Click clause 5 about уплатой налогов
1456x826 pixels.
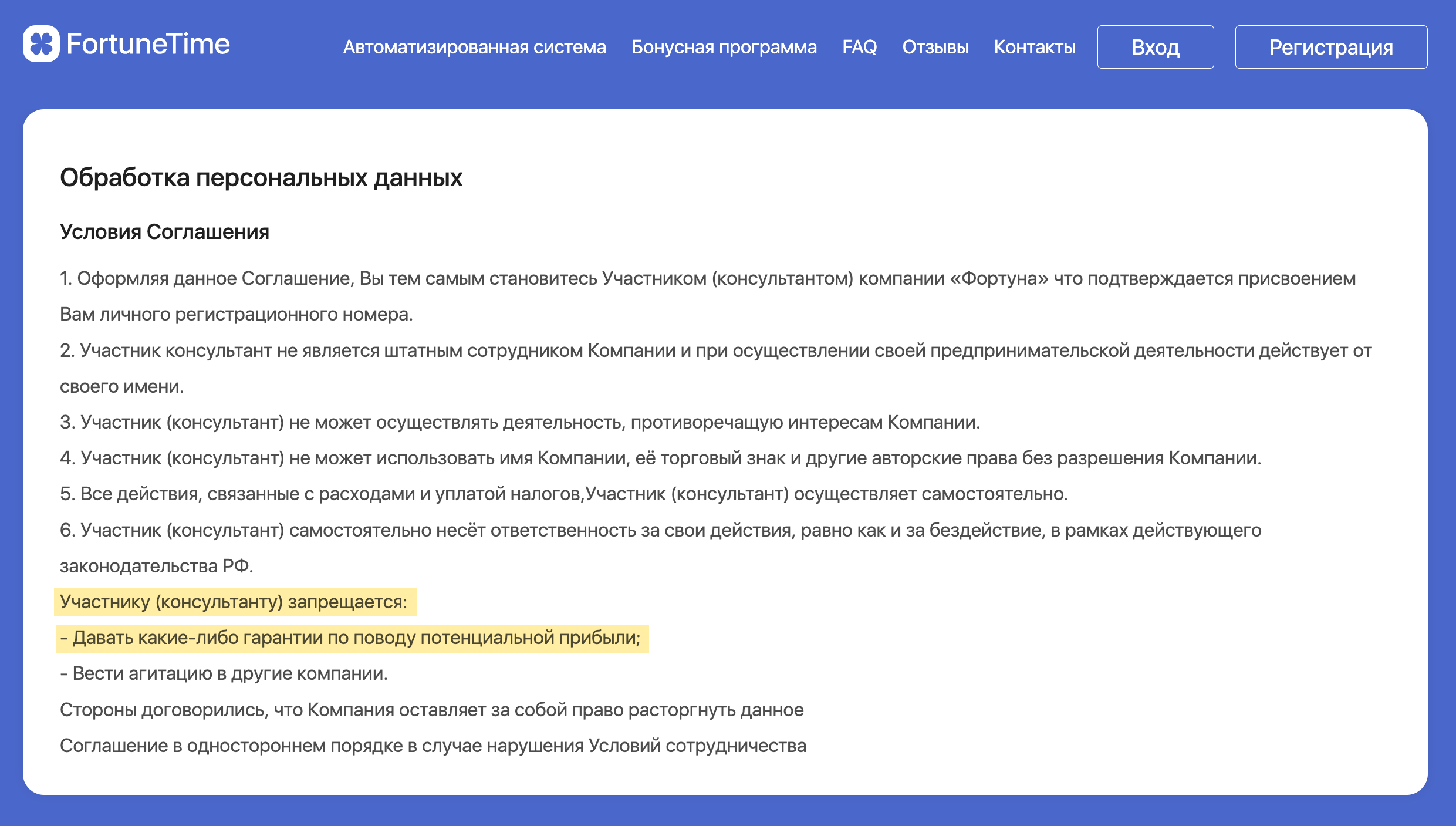pyautogui.click(x=563, y=494)
